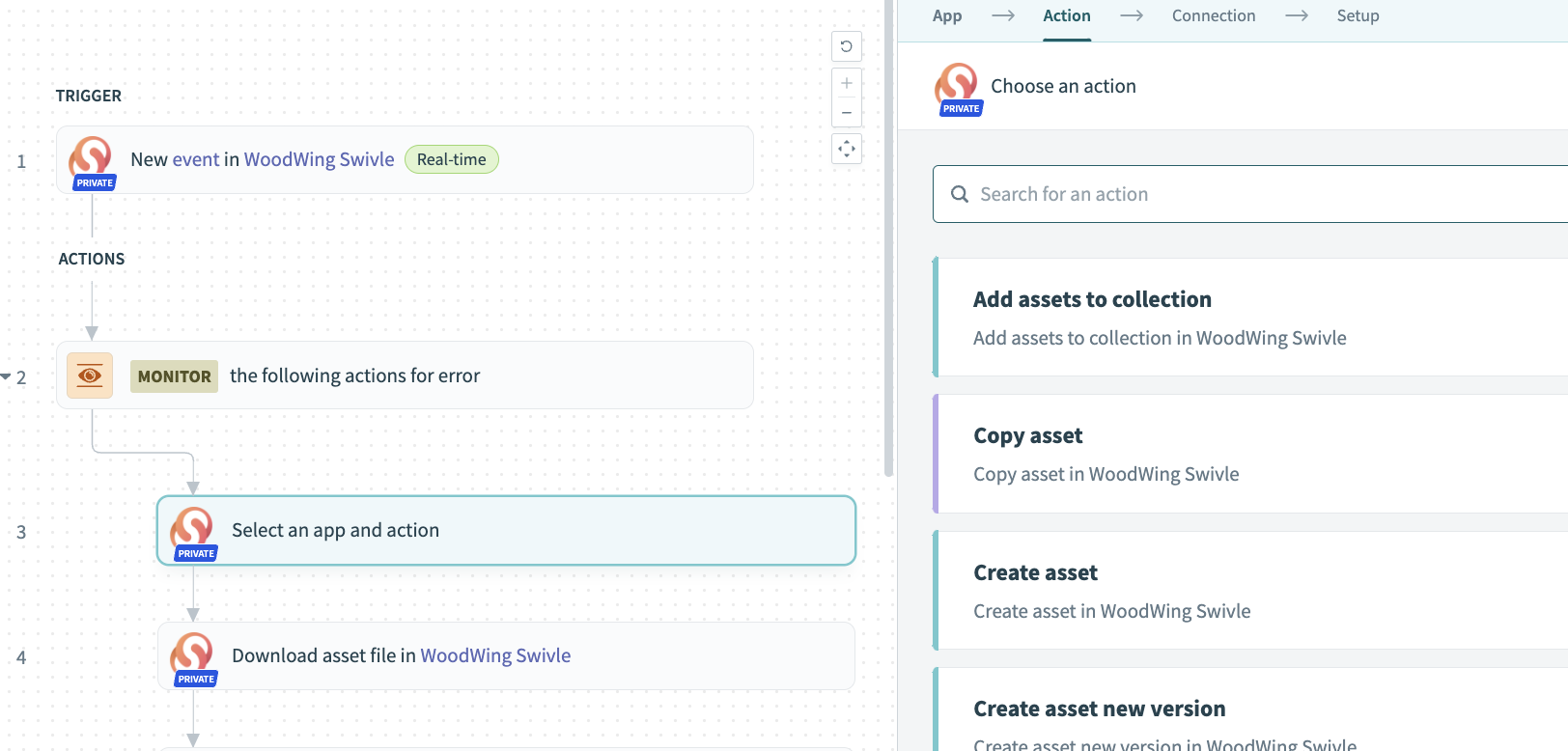Screen dimensions: 1568x751
Task: Click 'Create asset in WoodWing Swivle' description
Action: [1112, 611]
